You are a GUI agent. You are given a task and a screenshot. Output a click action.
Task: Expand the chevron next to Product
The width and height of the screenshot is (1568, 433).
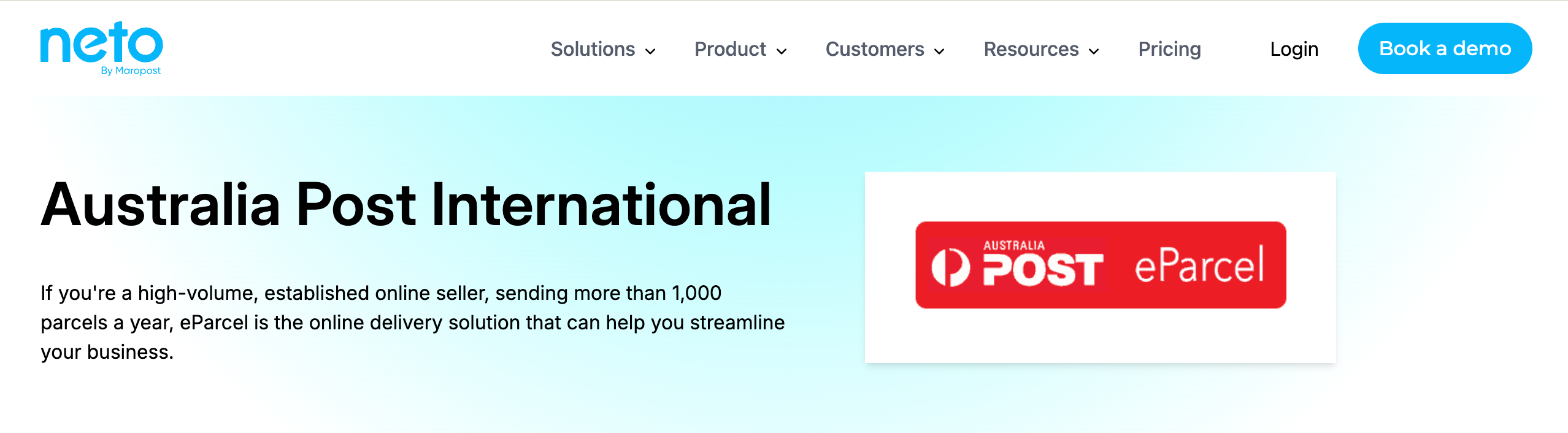pos(782,52)
